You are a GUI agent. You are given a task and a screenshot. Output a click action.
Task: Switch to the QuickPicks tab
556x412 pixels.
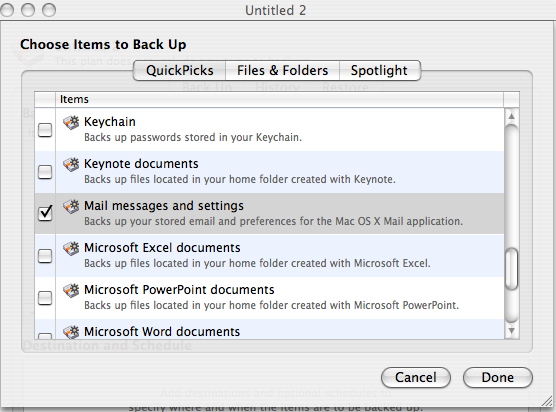179,70
